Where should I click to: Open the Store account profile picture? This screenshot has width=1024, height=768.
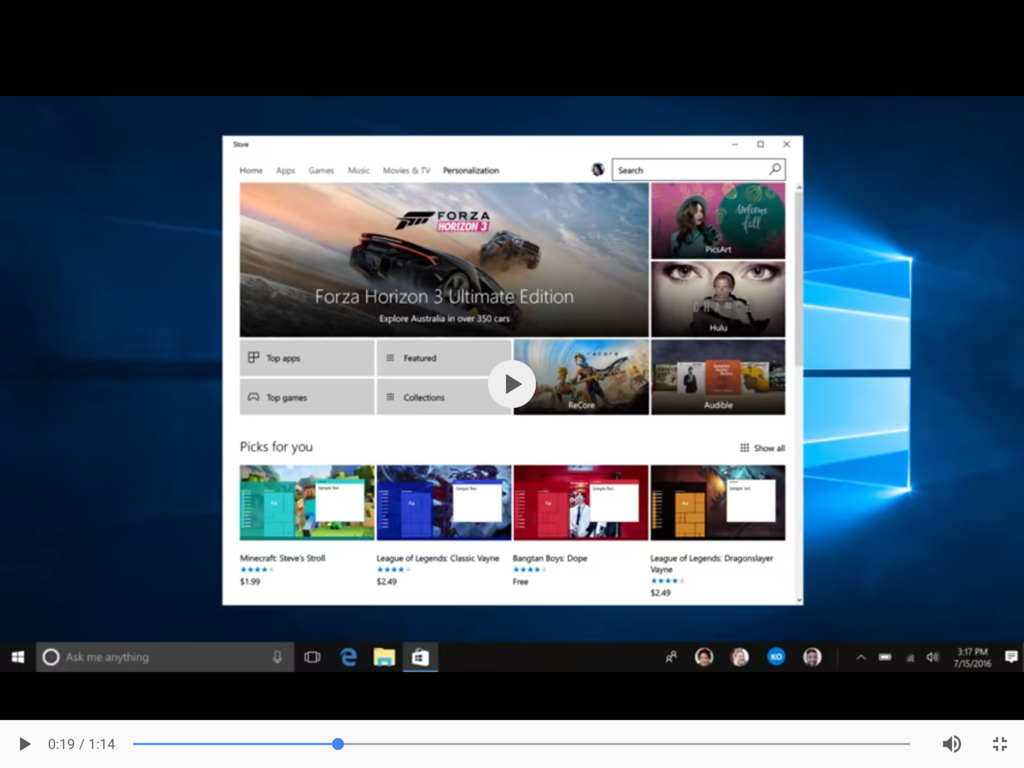click(598, 170)
